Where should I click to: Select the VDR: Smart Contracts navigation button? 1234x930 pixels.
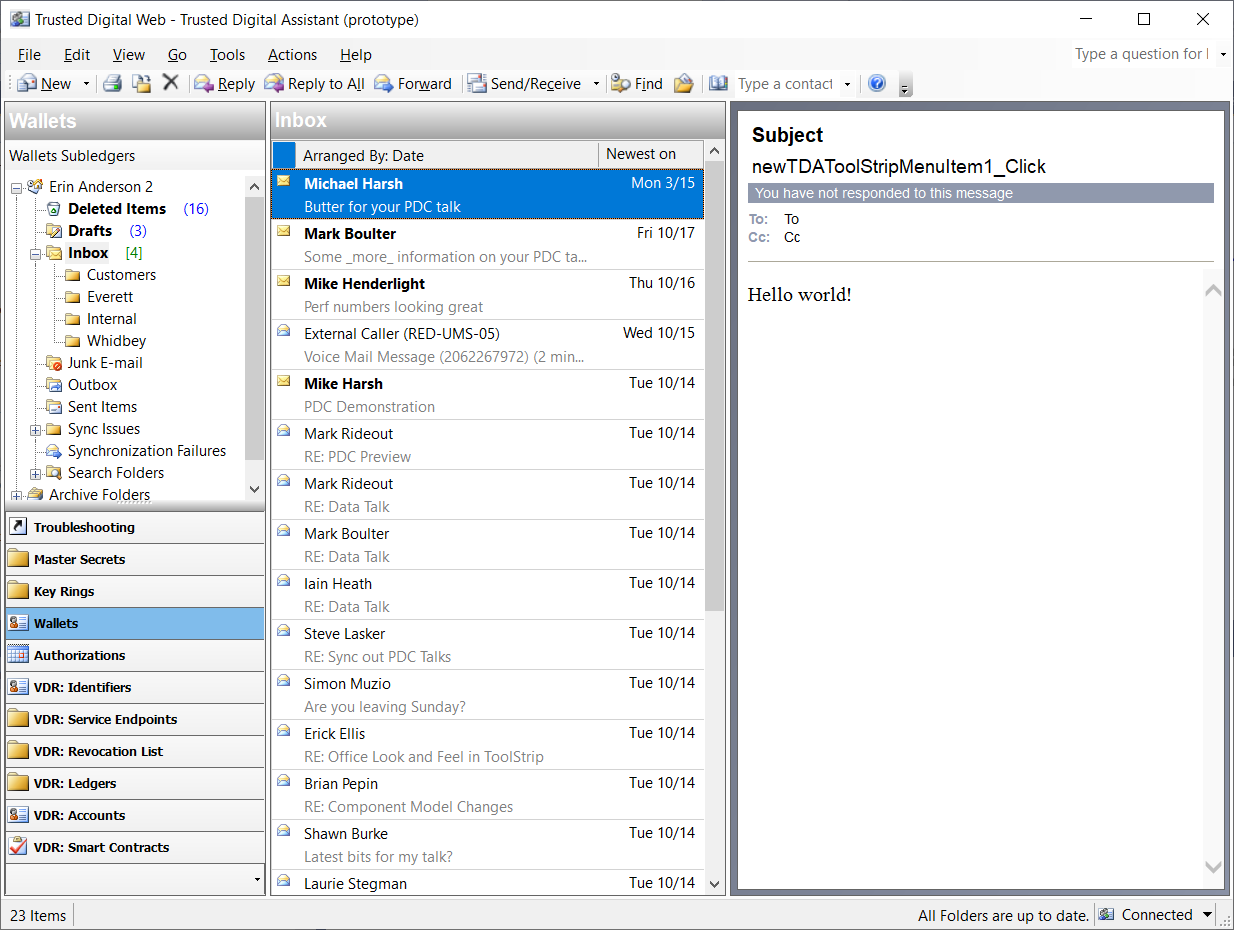point(135,847)
